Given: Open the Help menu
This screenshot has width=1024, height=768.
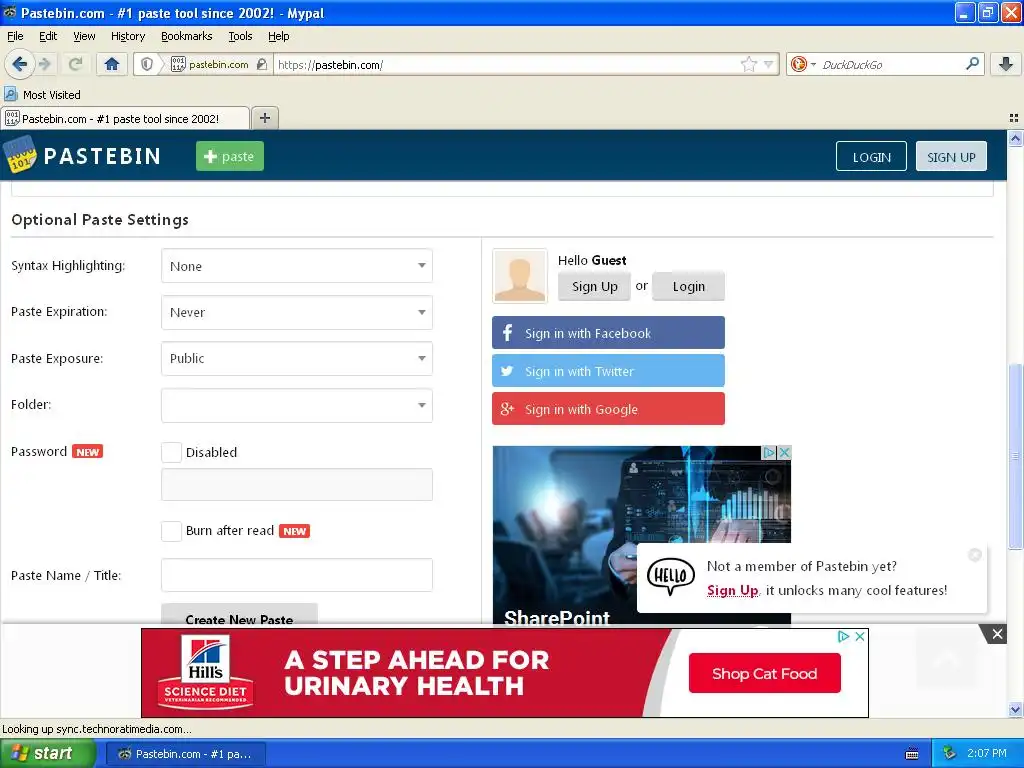Looking at the screenshot, I should 278,36.
